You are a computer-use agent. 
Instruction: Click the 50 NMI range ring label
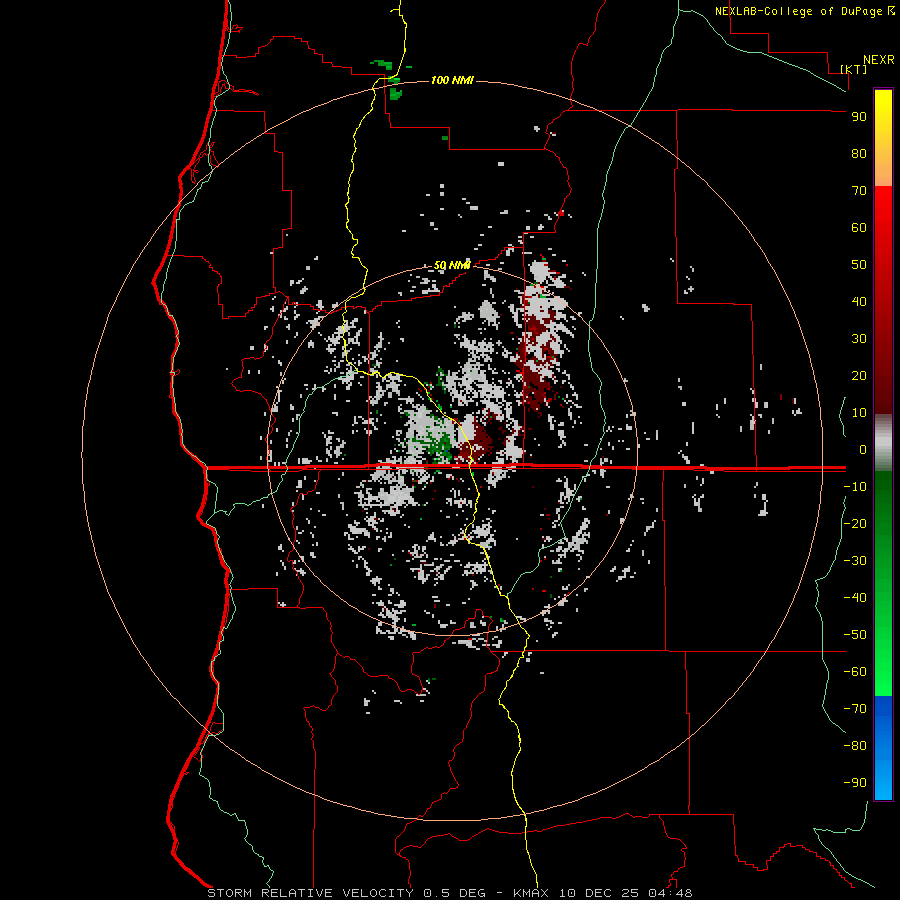pyautogui.click(x=452, y=265)
